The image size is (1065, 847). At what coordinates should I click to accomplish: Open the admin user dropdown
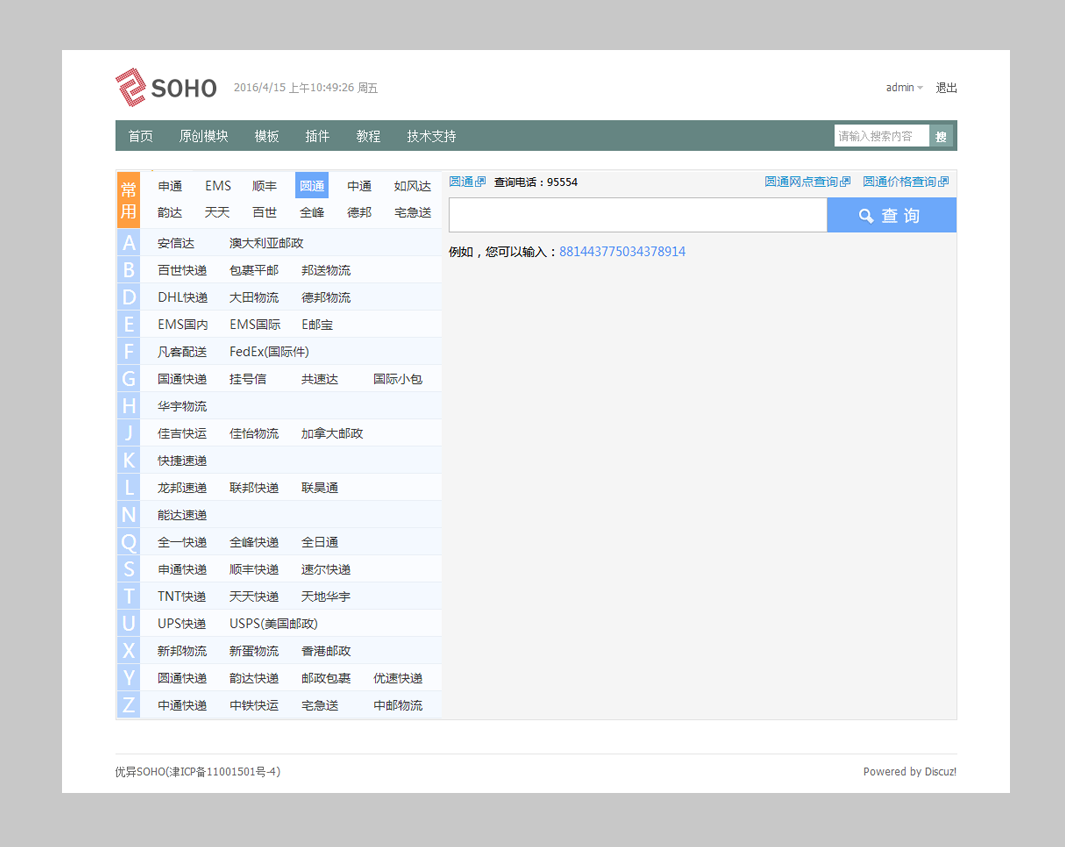point(904,88)
